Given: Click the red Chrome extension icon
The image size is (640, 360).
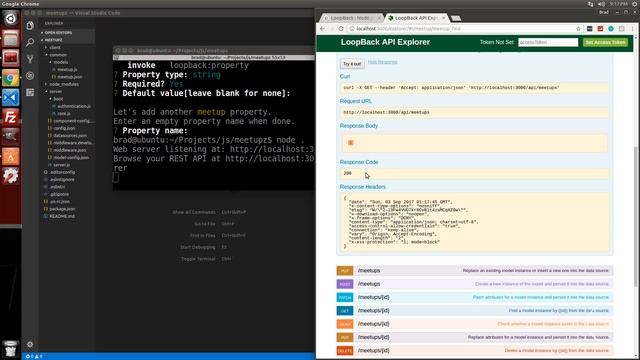Looking at the screenshot, I should (x=600, y=29).
